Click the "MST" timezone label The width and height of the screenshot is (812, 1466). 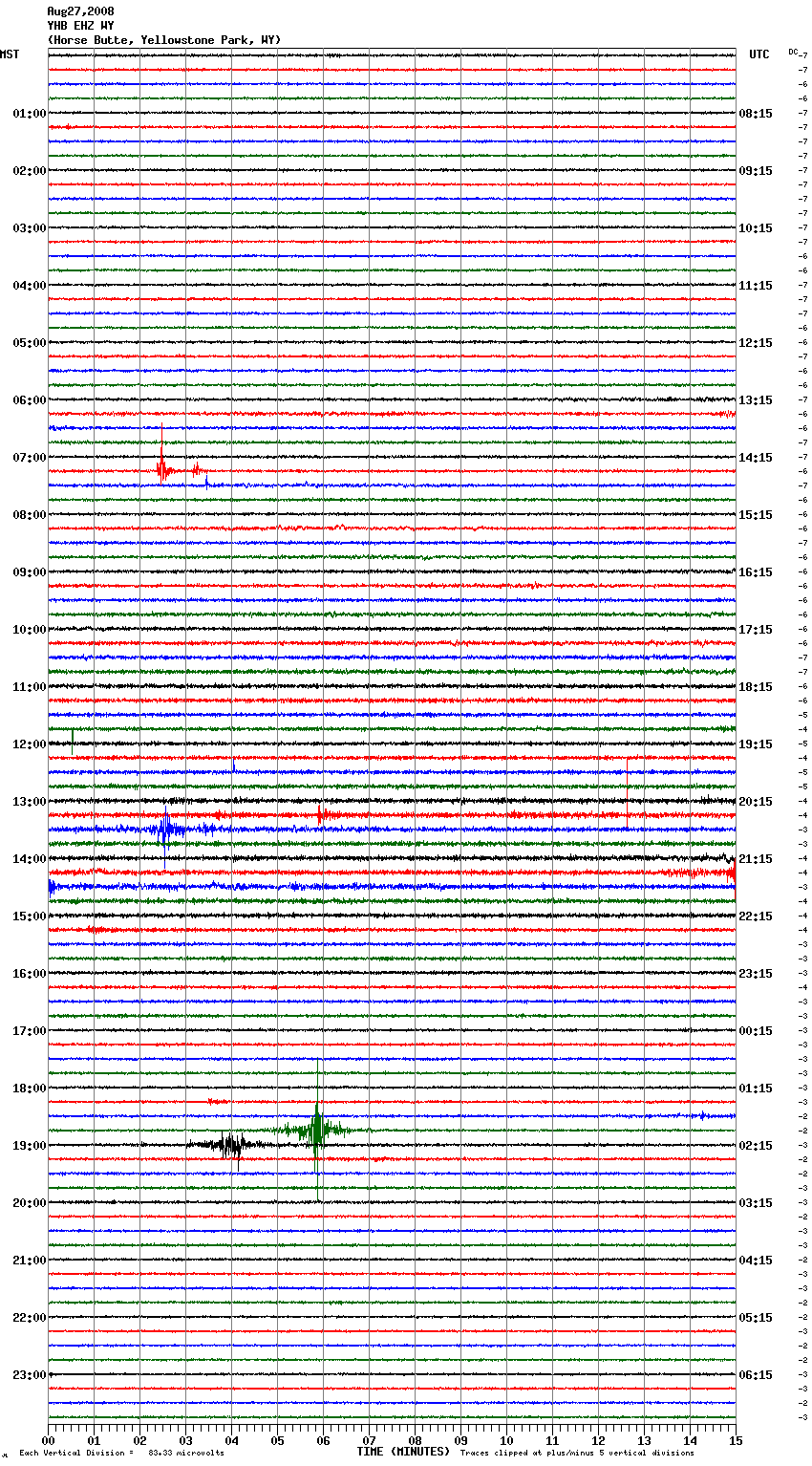tap(10, 54)
